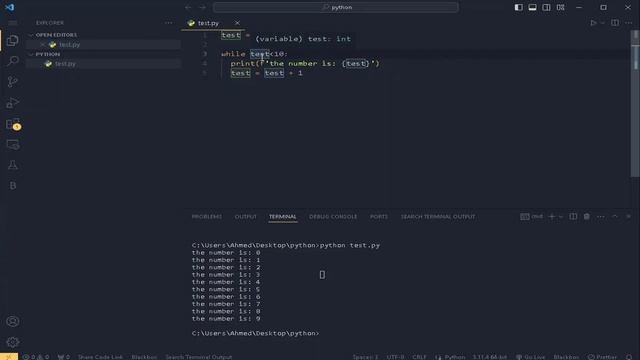Open errors and warnings count in status bar
640x360 pixels.
click(x=36, y=357)
